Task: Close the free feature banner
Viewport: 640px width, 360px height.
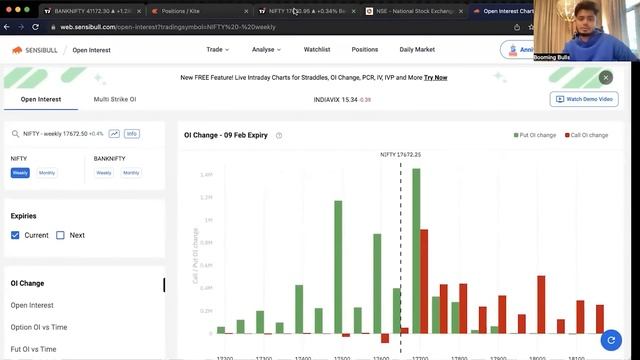Action: [606, 78]
